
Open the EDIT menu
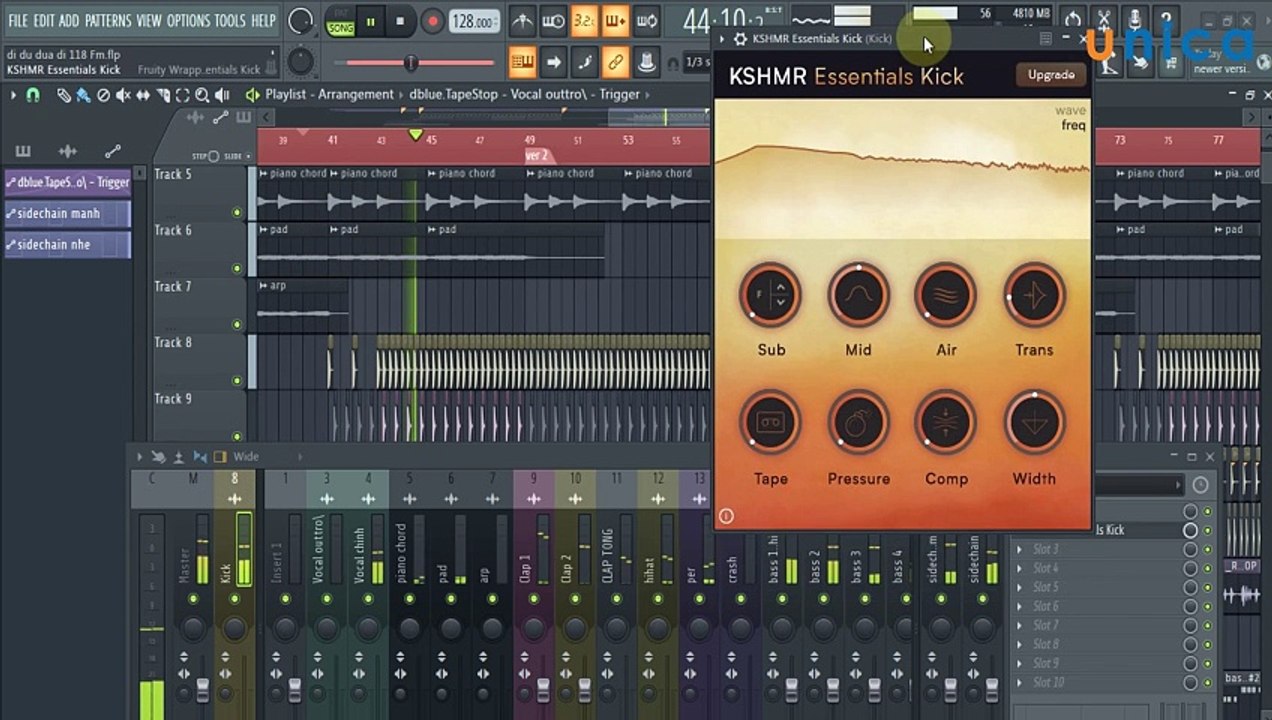(x=44, y=20)
